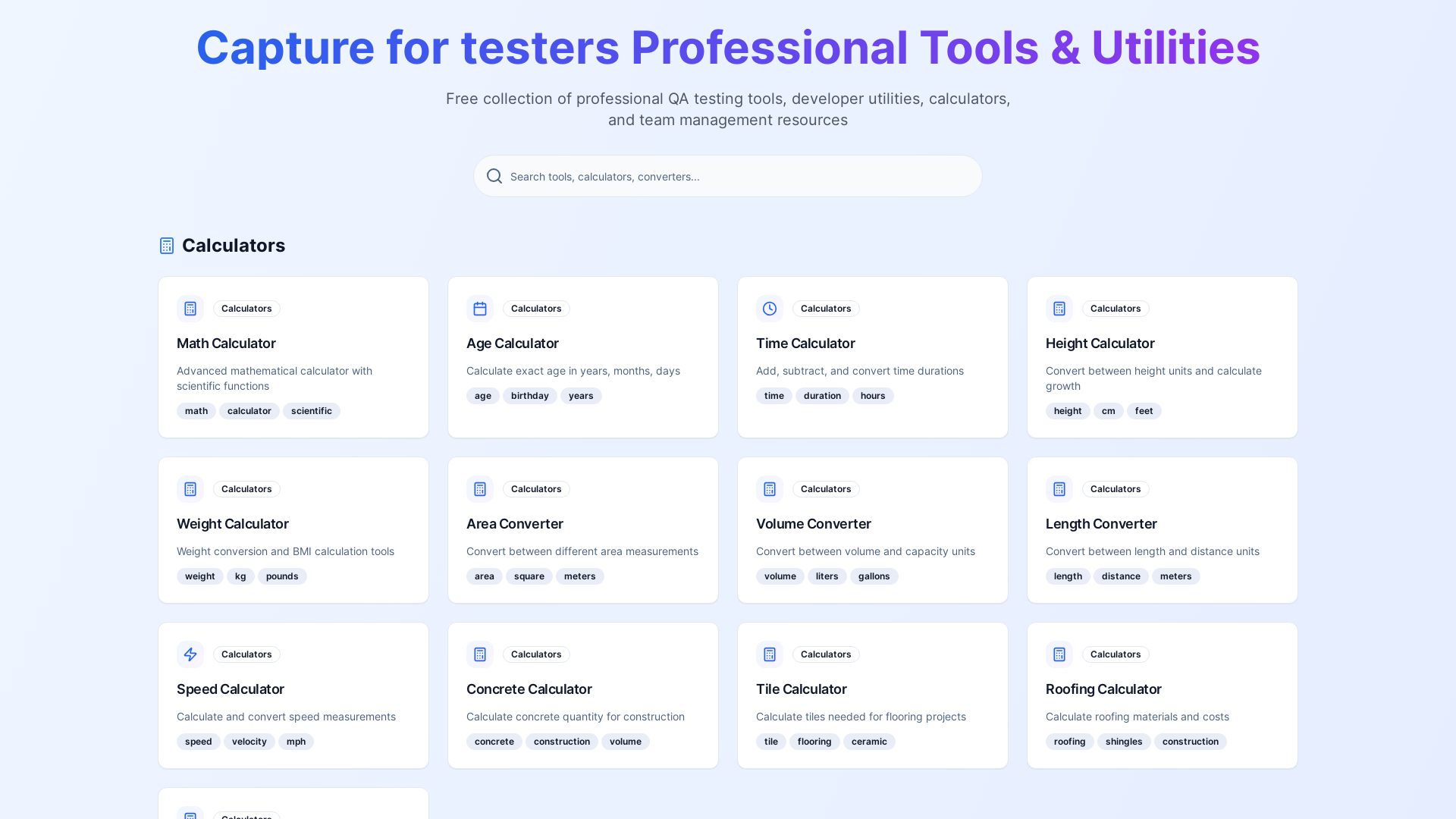The image size is (1456, 819).
Task: Open the Area Converter card
Action: [514, 524]
